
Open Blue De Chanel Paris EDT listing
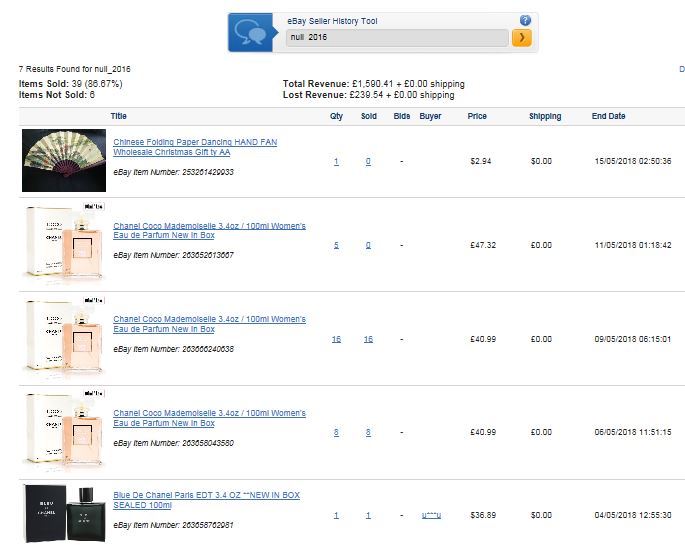coord(206,500)
